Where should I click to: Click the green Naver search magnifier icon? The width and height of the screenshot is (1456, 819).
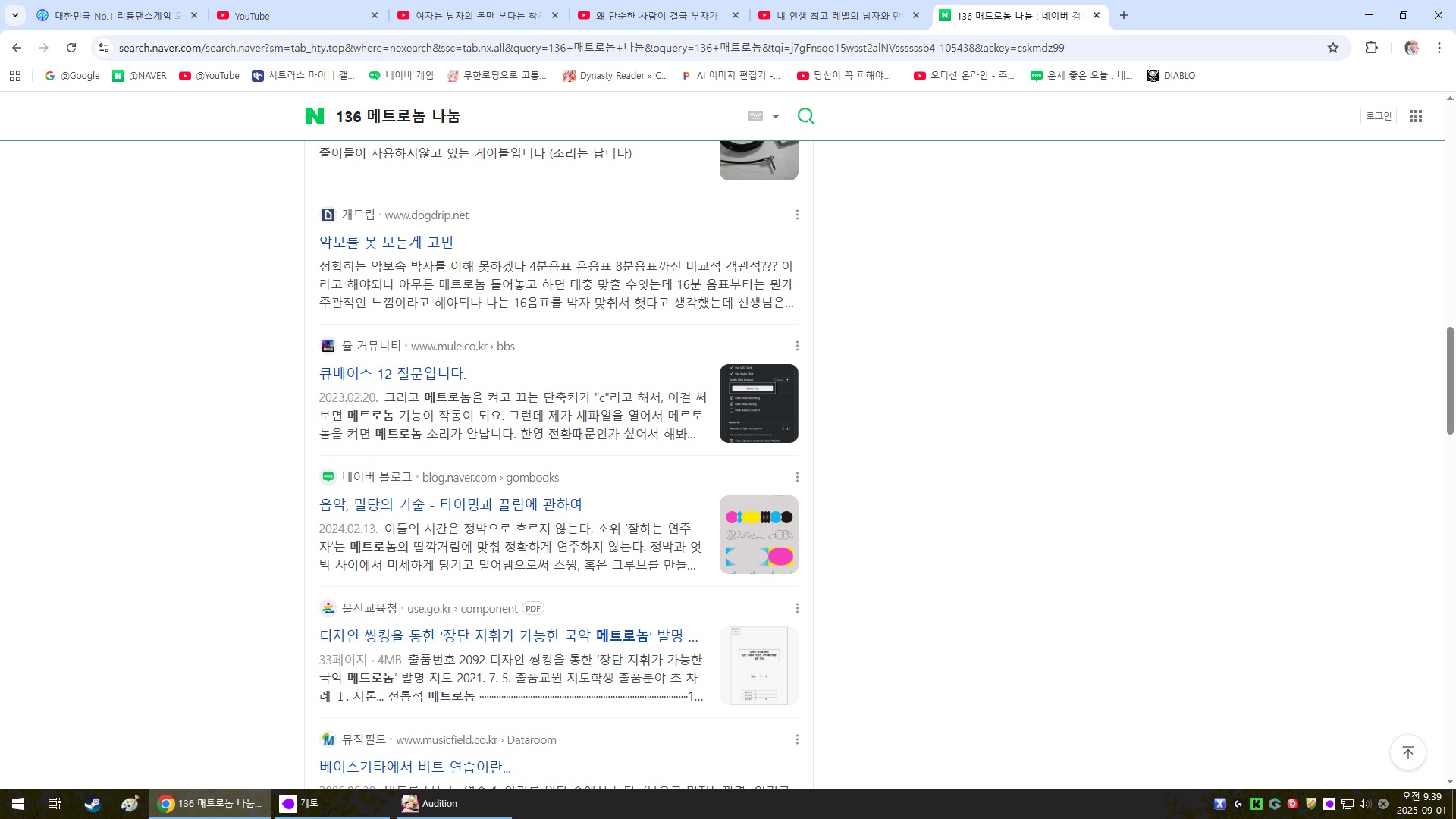[805, 116]
